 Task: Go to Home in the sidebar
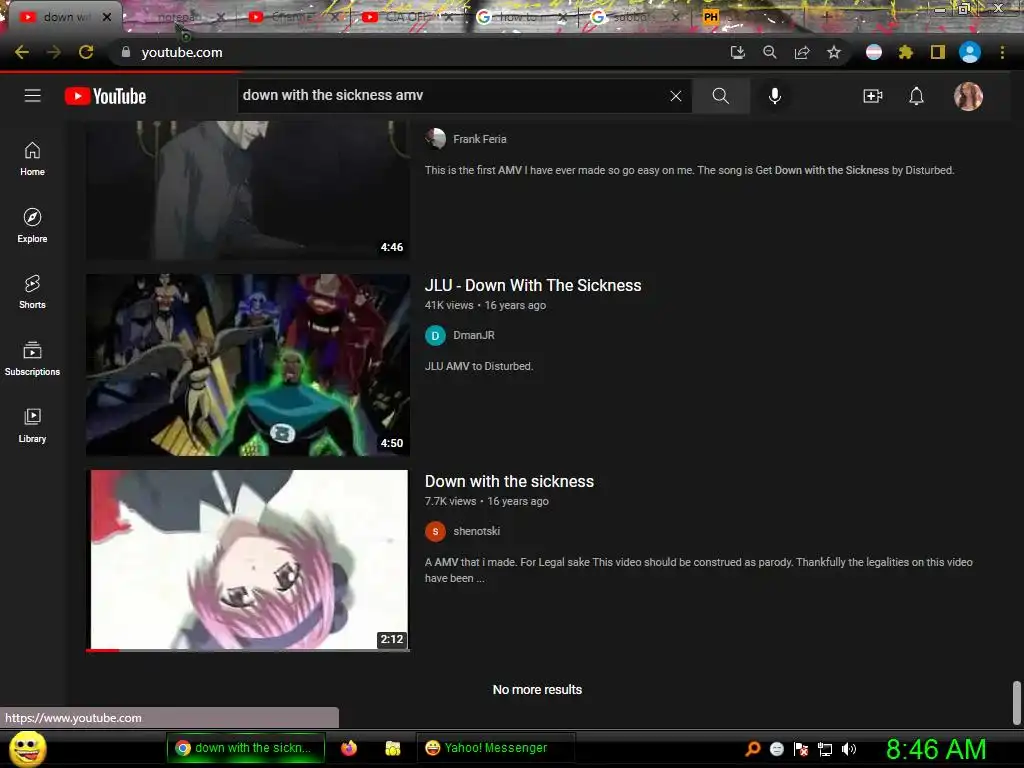click(32, 159)
